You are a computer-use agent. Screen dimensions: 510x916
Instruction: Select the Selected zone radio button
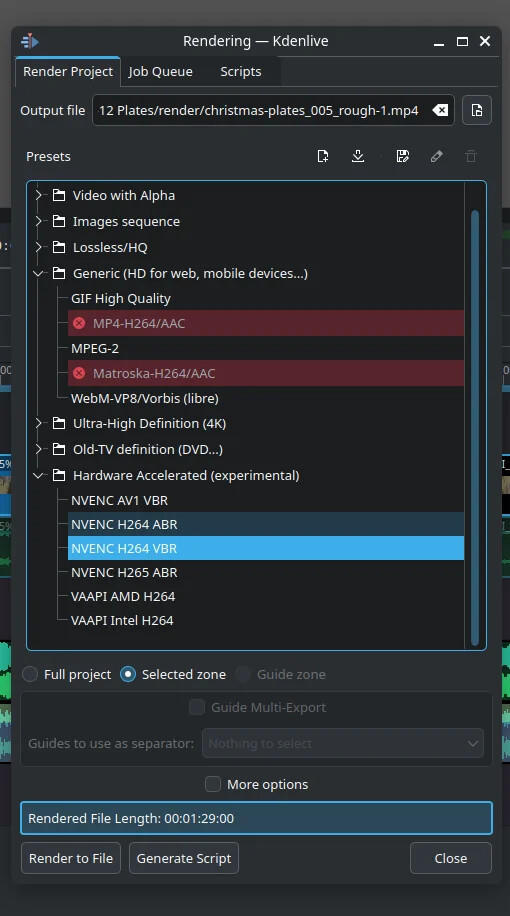point(128,674)
